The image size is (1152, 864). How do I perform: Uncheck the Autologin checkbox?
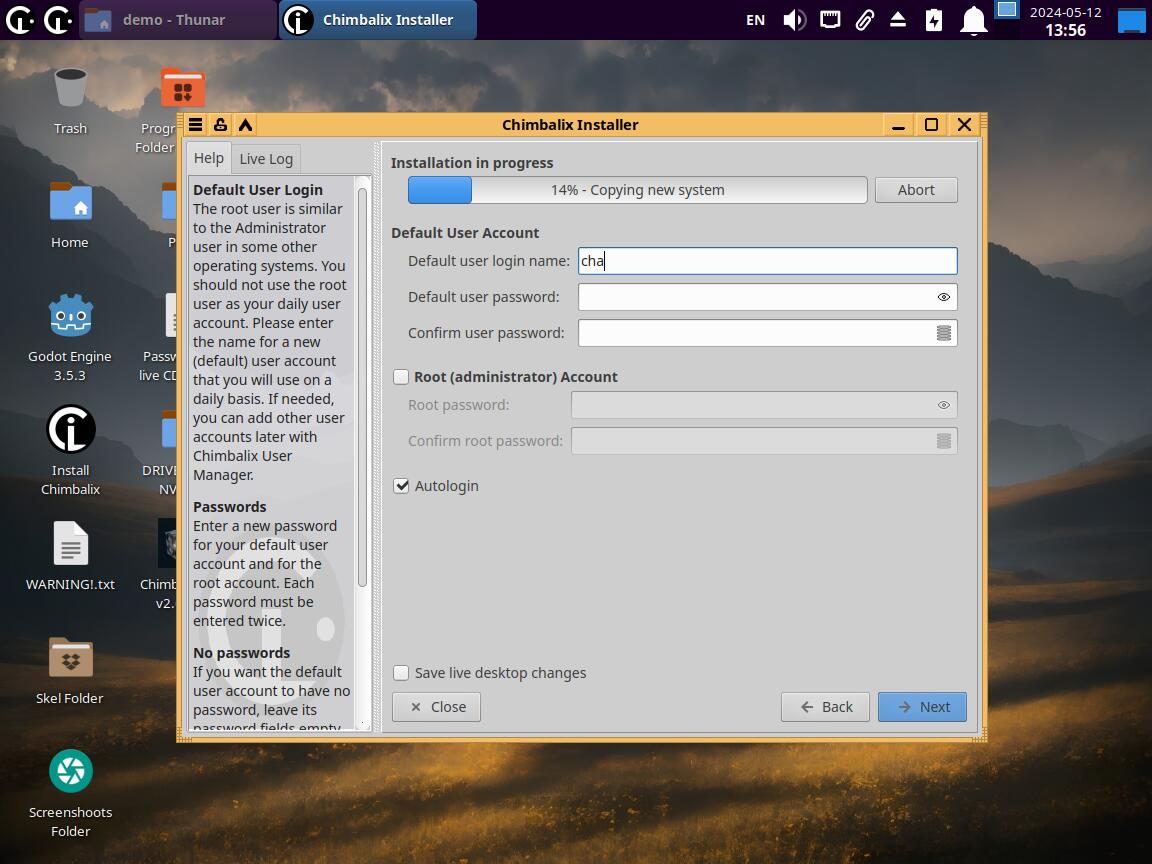click(x=401, y=486)
